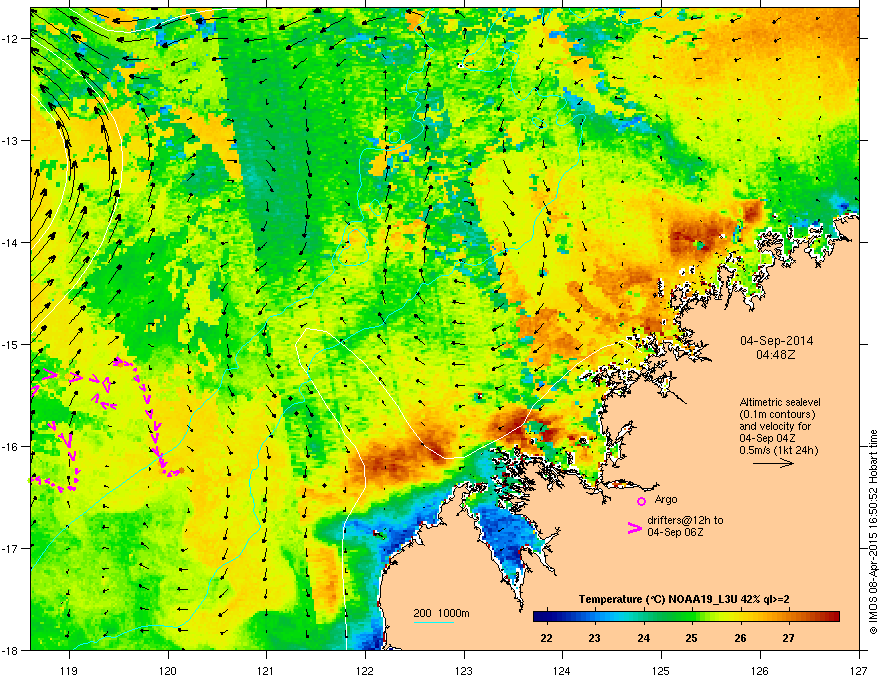Click the 'and velocity for' legend line

[771, 426]
